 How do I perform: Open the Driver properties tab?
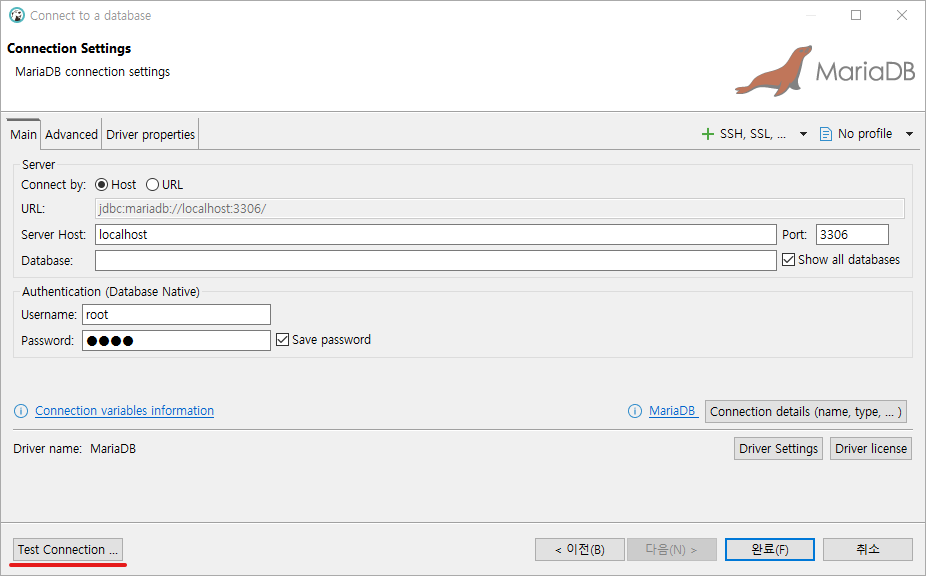[151, 135]
